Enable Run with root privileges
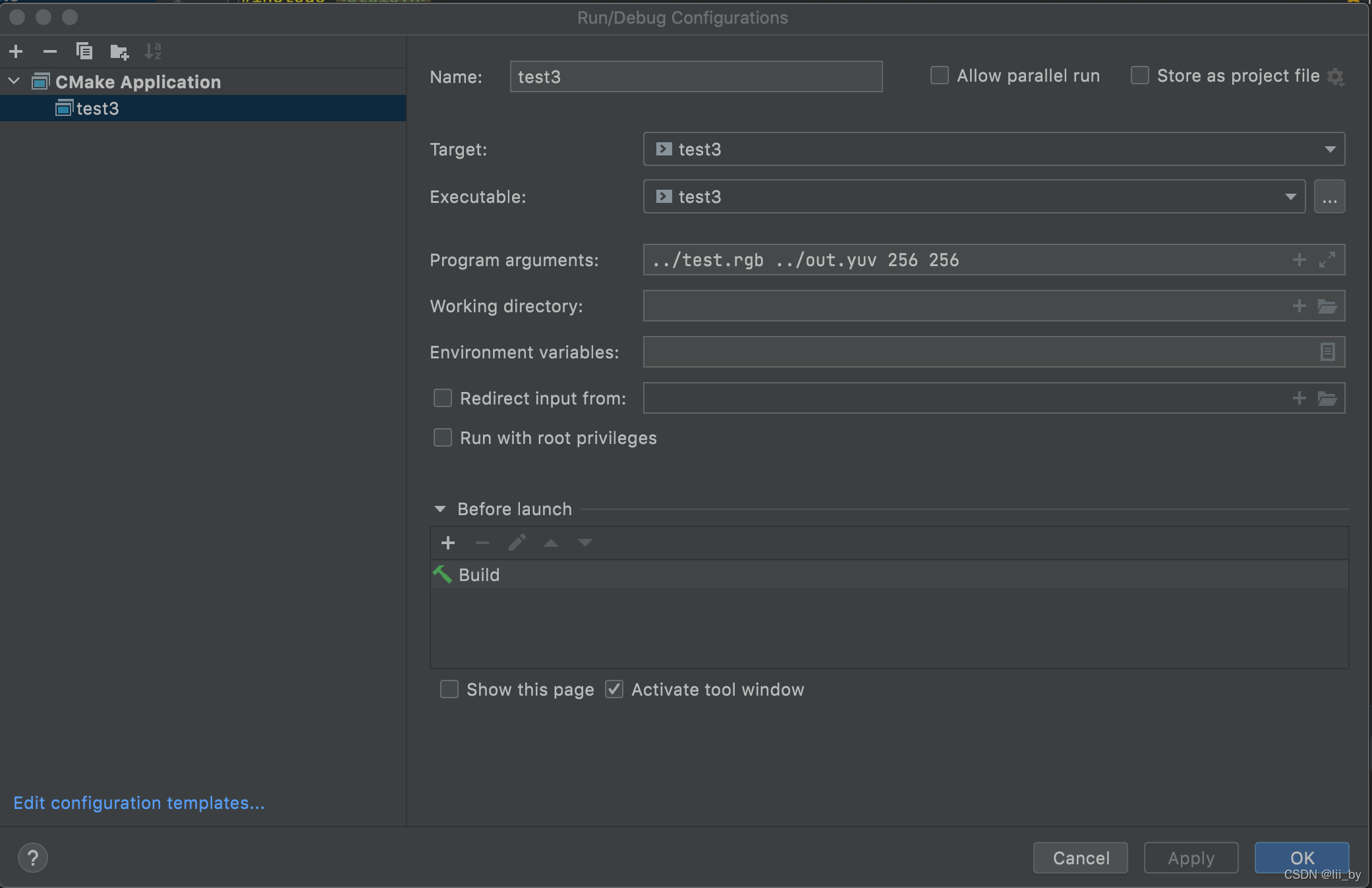 443,438
